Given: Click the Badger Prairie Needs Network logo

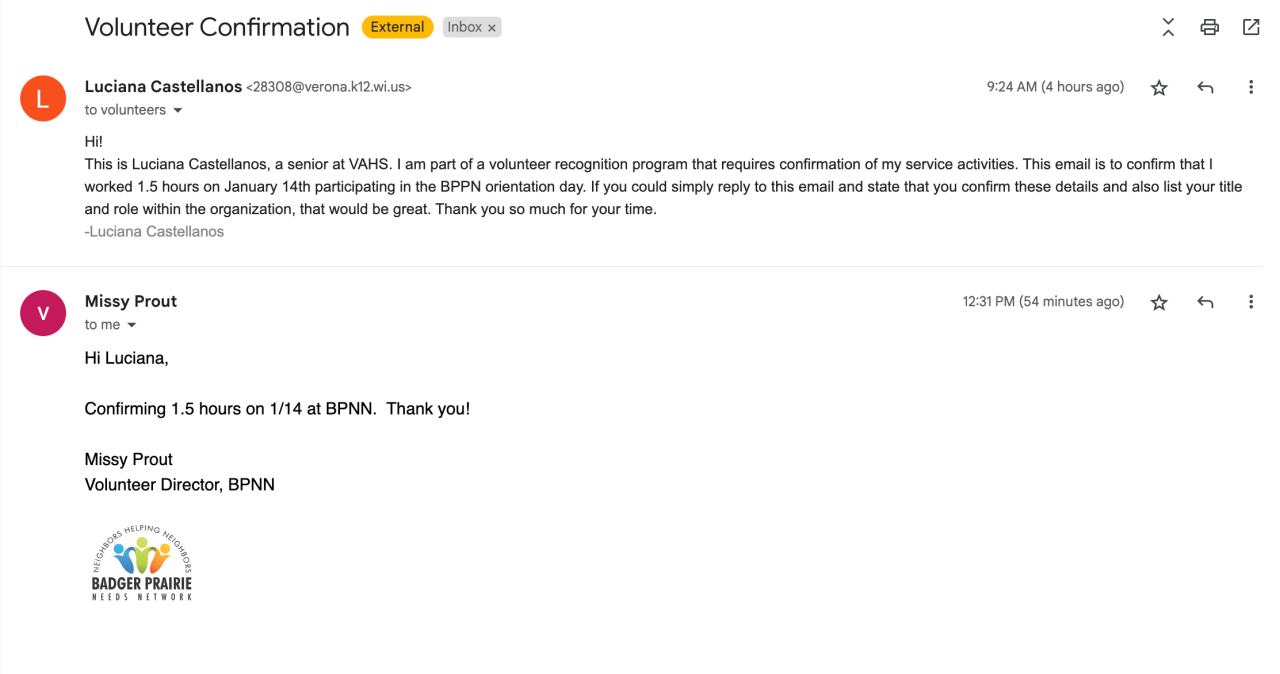Looking at the screenshot, I should click(141, 563).
